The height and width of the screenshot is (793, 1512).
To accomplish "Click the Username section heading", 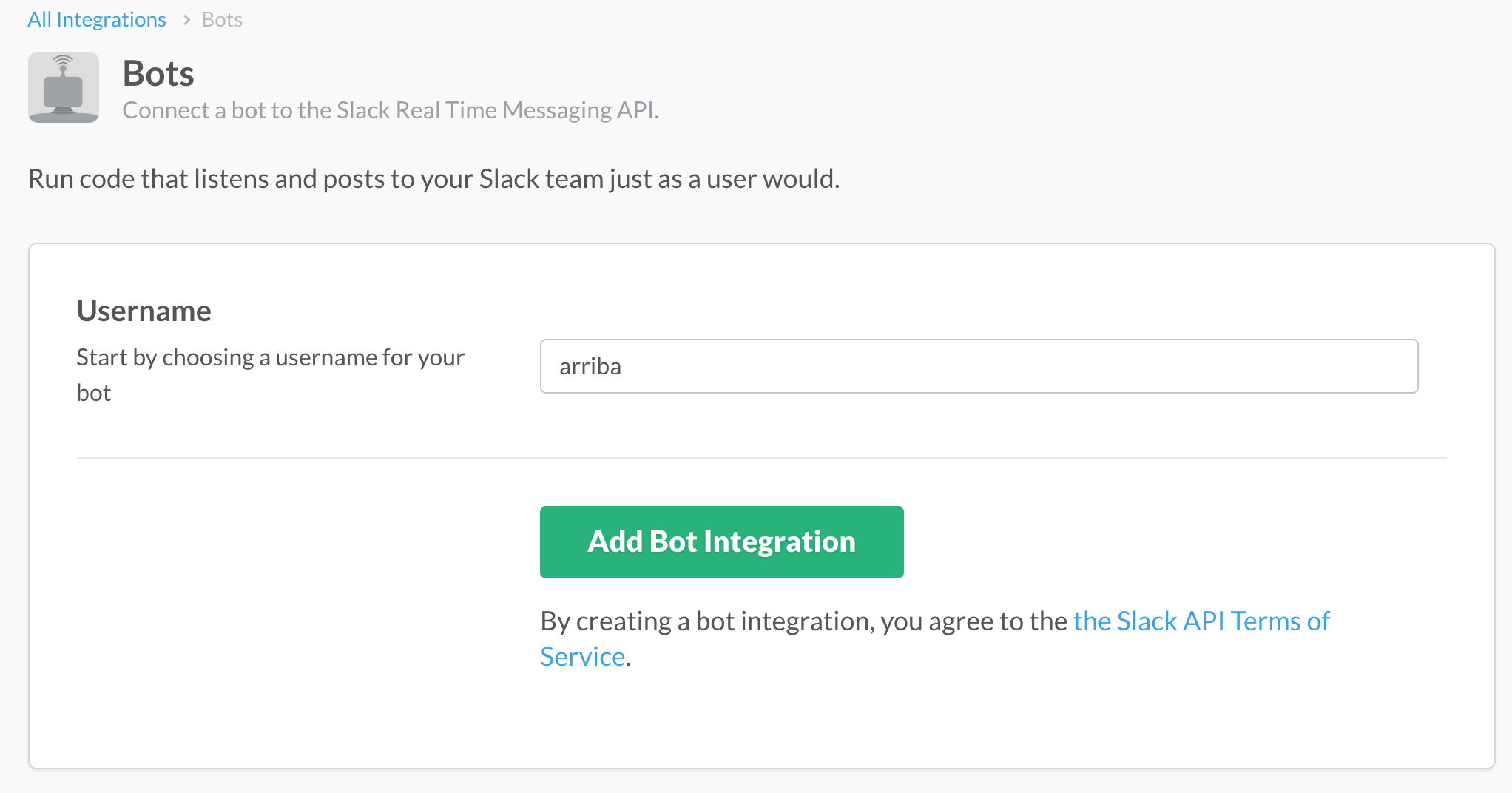I will 144,311.
